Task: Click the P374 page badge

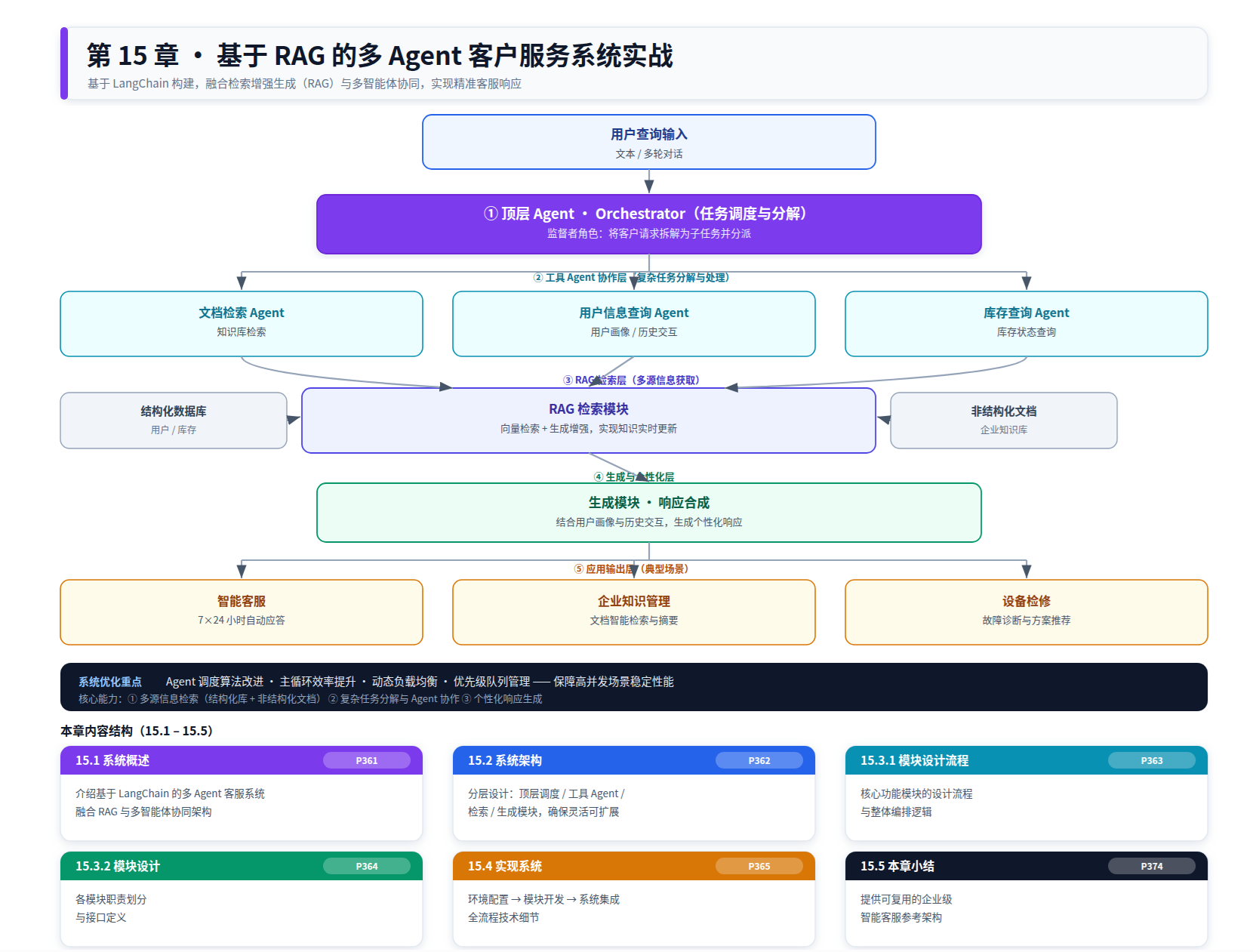Action: click(x=1152, y=866)
